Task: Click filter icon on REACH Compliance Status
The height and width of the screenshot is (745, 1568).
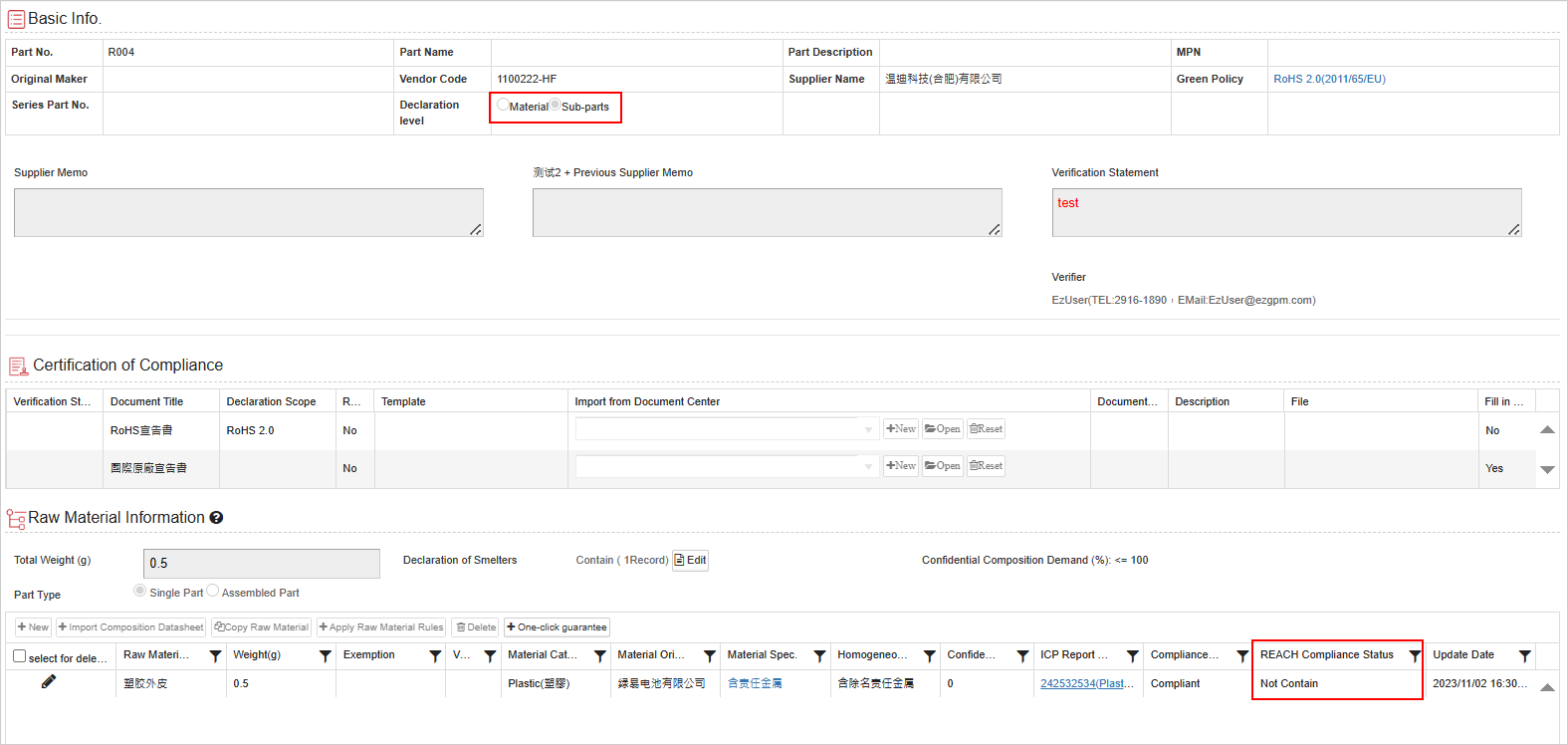Action: 1414,655
